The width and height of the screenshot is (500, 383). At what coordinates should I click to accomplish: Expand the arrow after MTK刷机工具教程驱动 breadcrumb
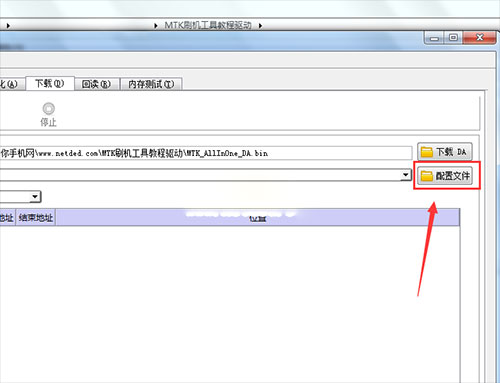coord(260,26)
